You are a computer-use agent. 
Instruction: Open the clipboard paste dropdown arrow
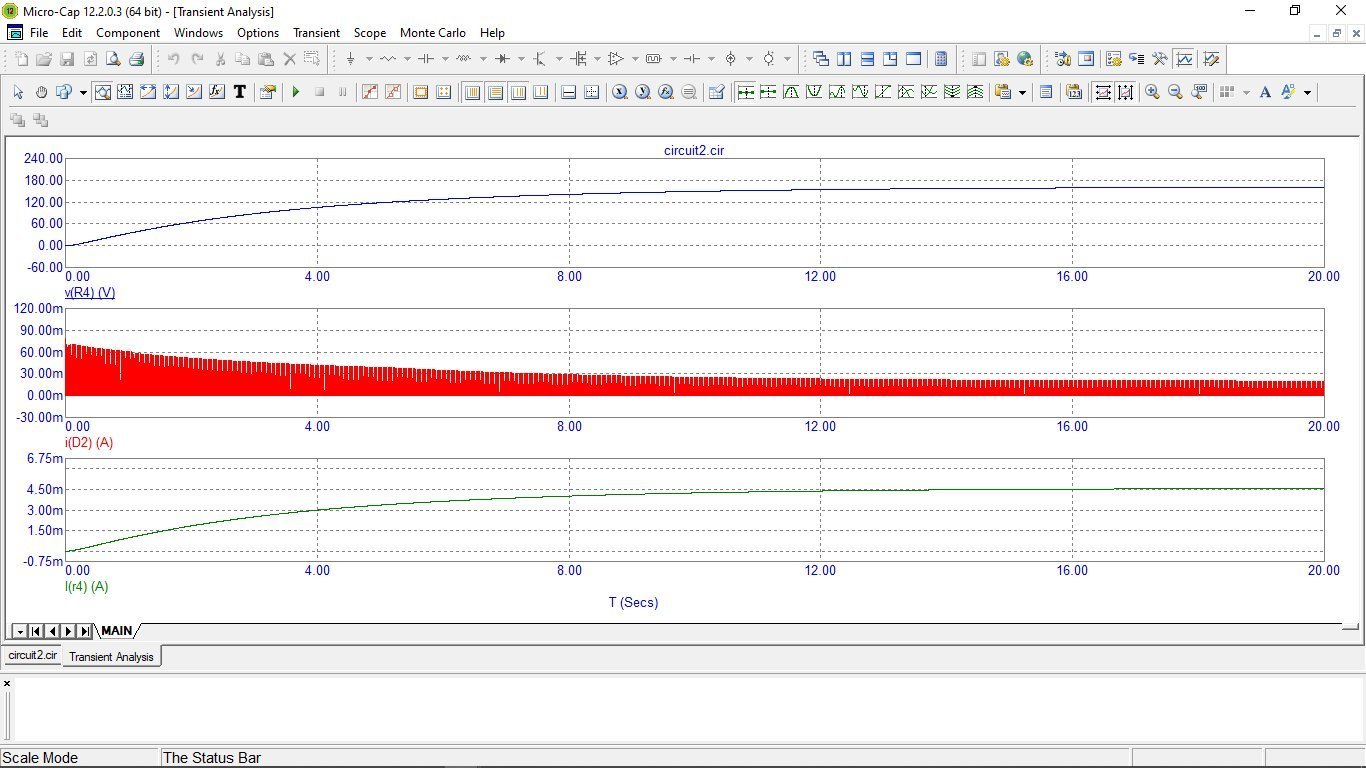click(x=1022, y=92)
